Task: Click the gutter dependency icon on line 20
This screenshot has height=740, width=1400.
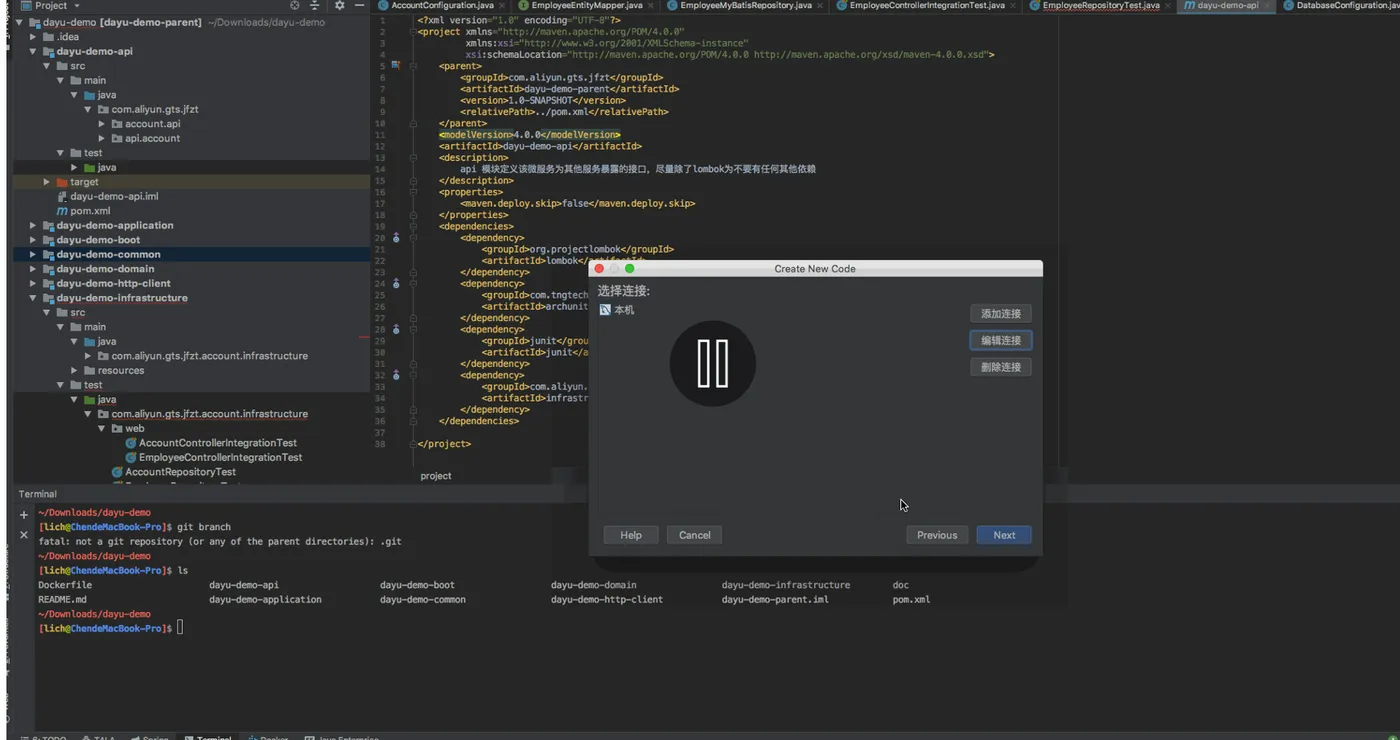Action: point(396,238)
